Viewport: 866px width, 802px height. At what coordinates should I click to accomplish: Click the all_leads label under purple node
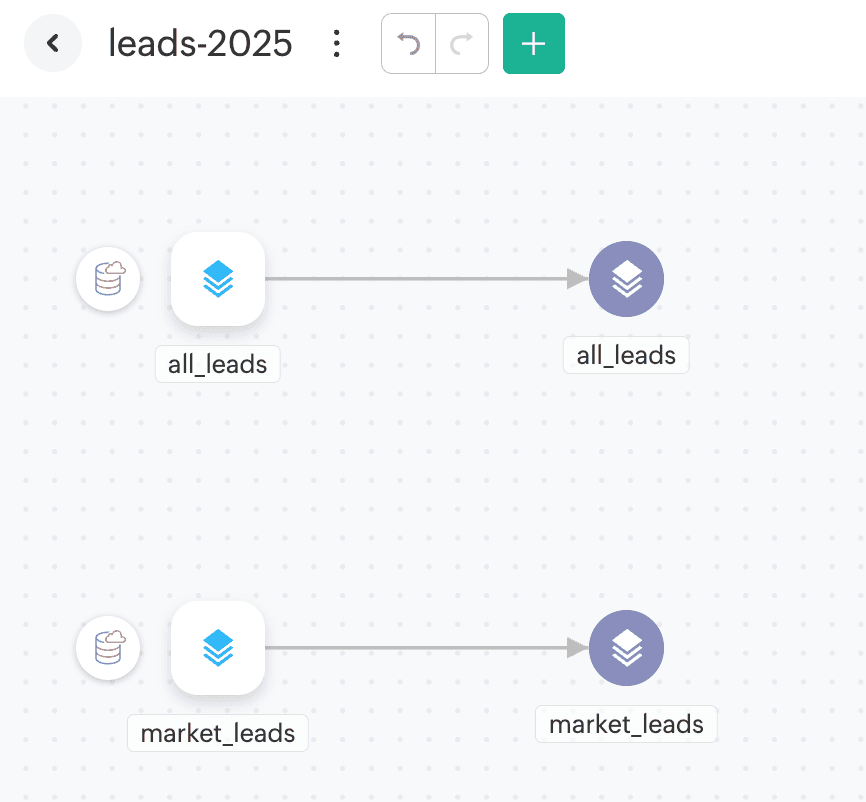point(627,355)
